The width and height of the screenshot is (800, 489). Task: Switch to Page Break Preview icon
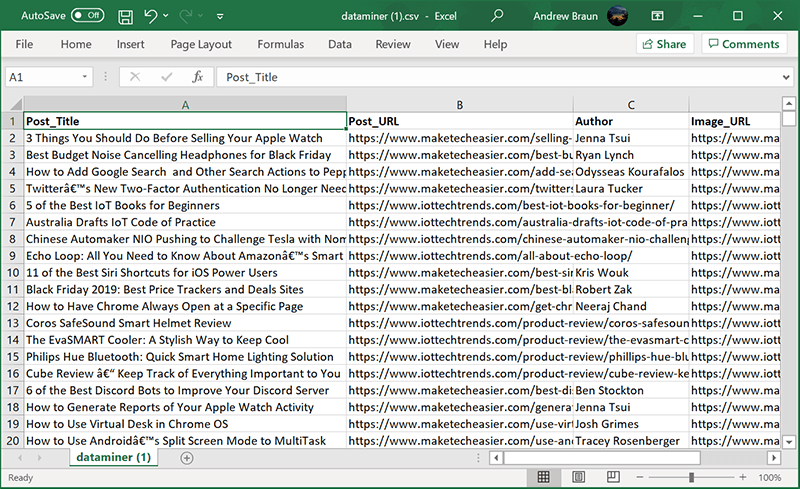613,477
